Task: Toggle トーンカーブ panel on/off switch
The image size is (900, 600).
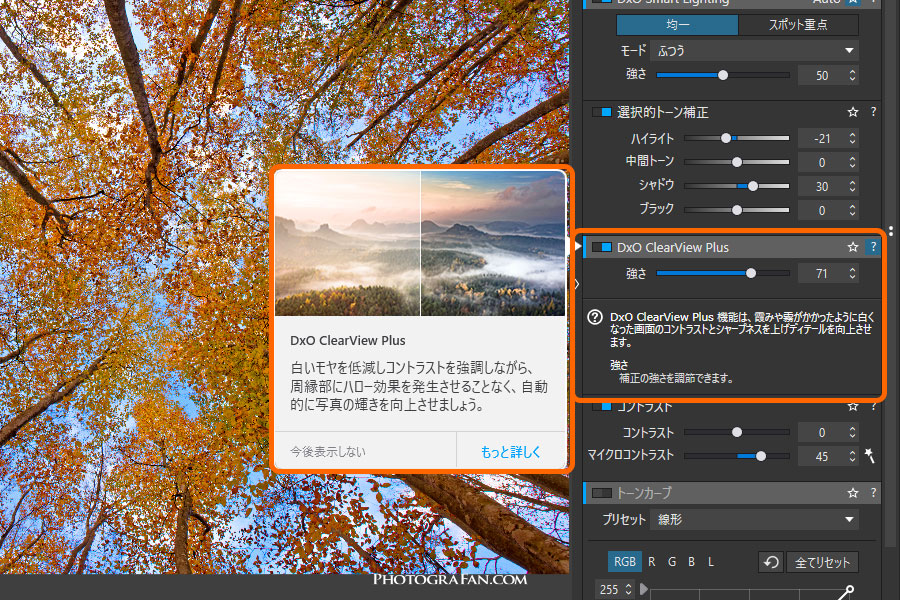Action: point(602,493)
